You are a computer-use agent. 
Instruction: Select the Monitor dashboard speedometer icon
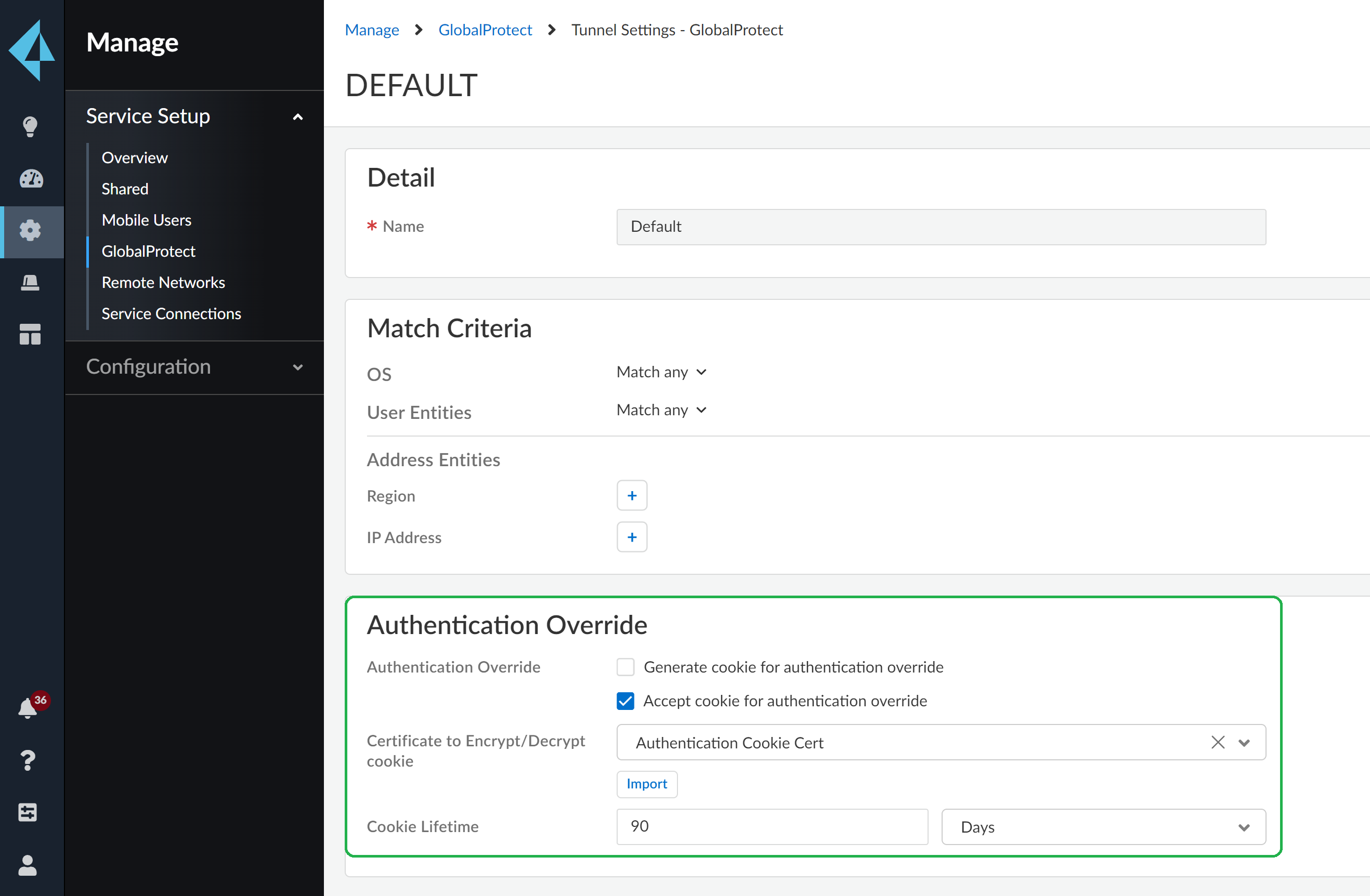[x=30, y=179]
